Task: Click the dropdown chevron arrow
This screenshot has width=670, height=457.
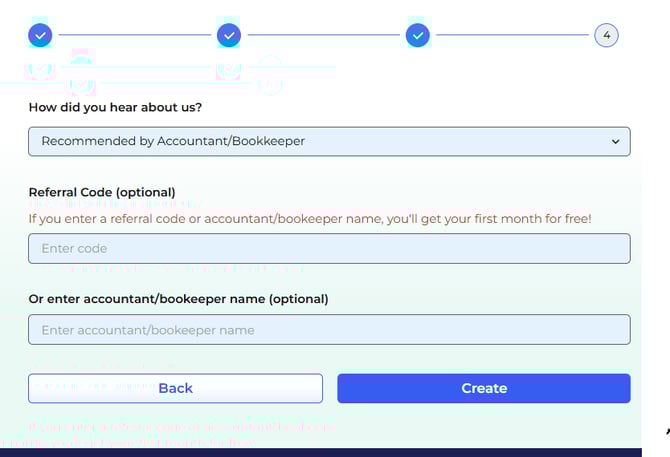Action: 615,142
